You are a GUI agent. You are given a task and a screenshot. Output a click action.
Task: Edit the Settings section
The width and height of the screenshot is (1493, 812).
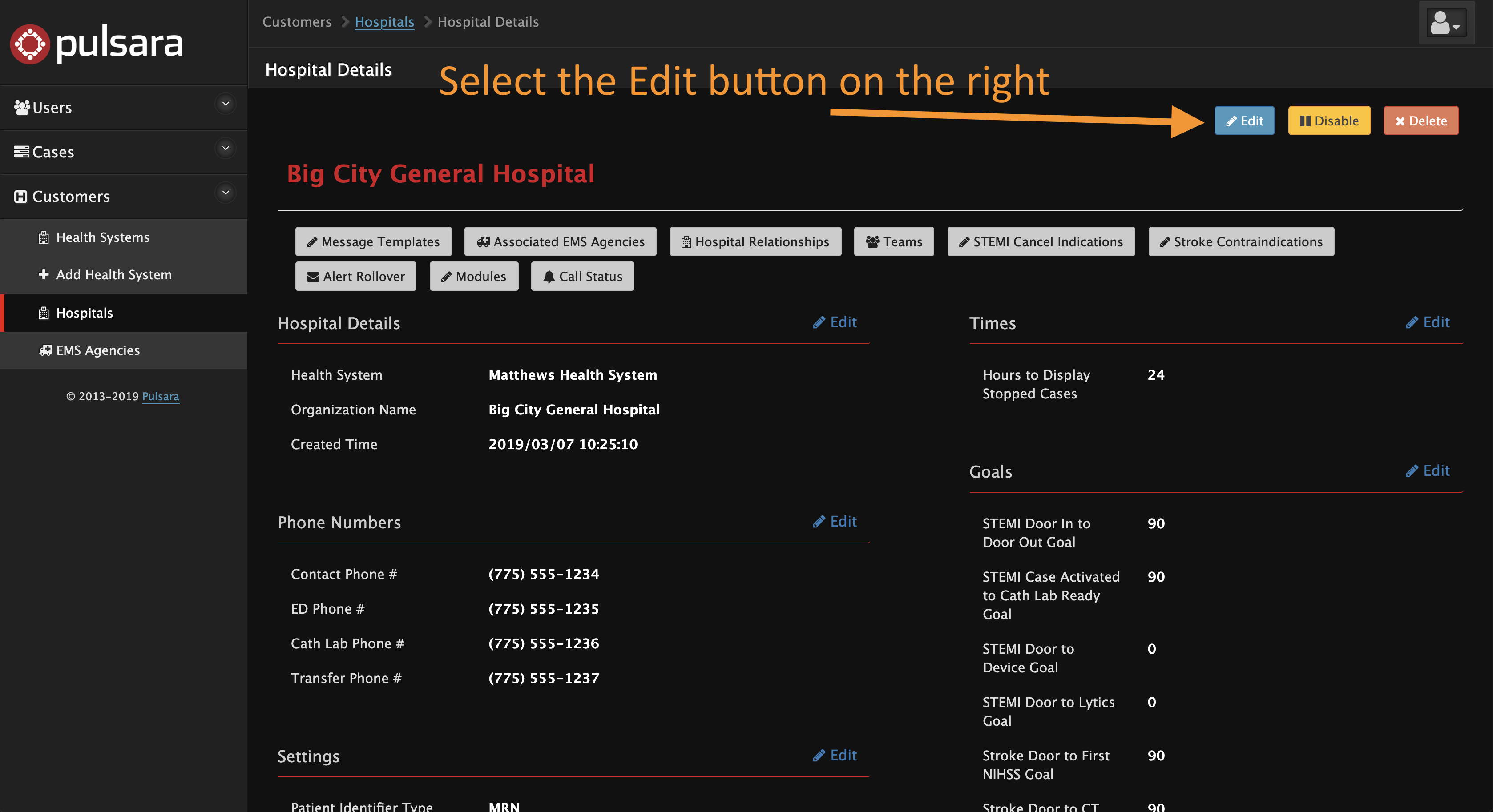835,755
